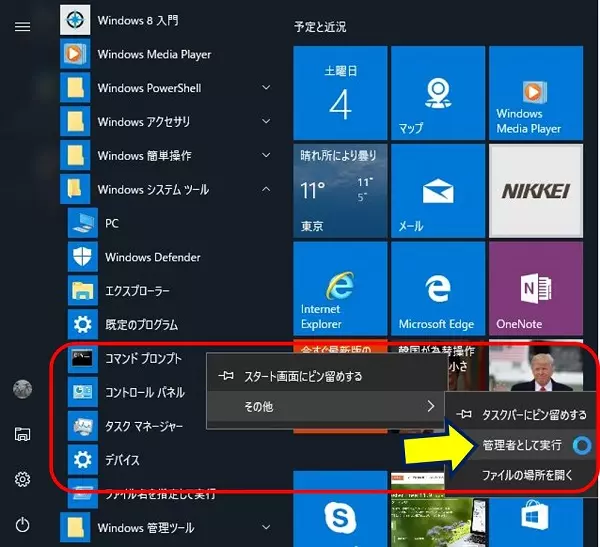Click the コマンド プロンプト label
600x547 pixels.
143,359
